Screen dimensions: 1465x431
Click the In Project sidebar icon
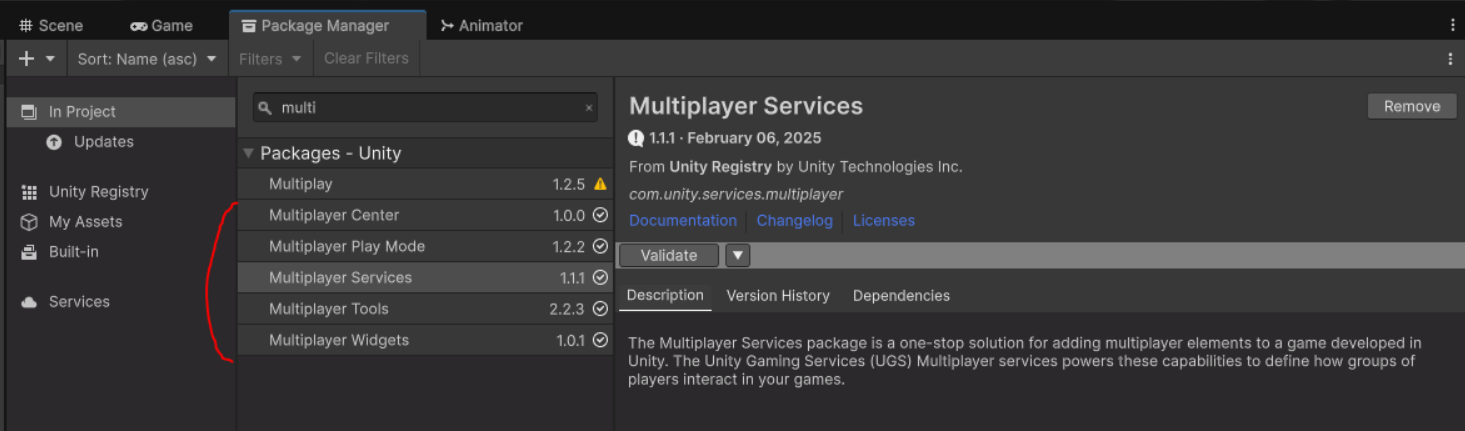point(29,112)
